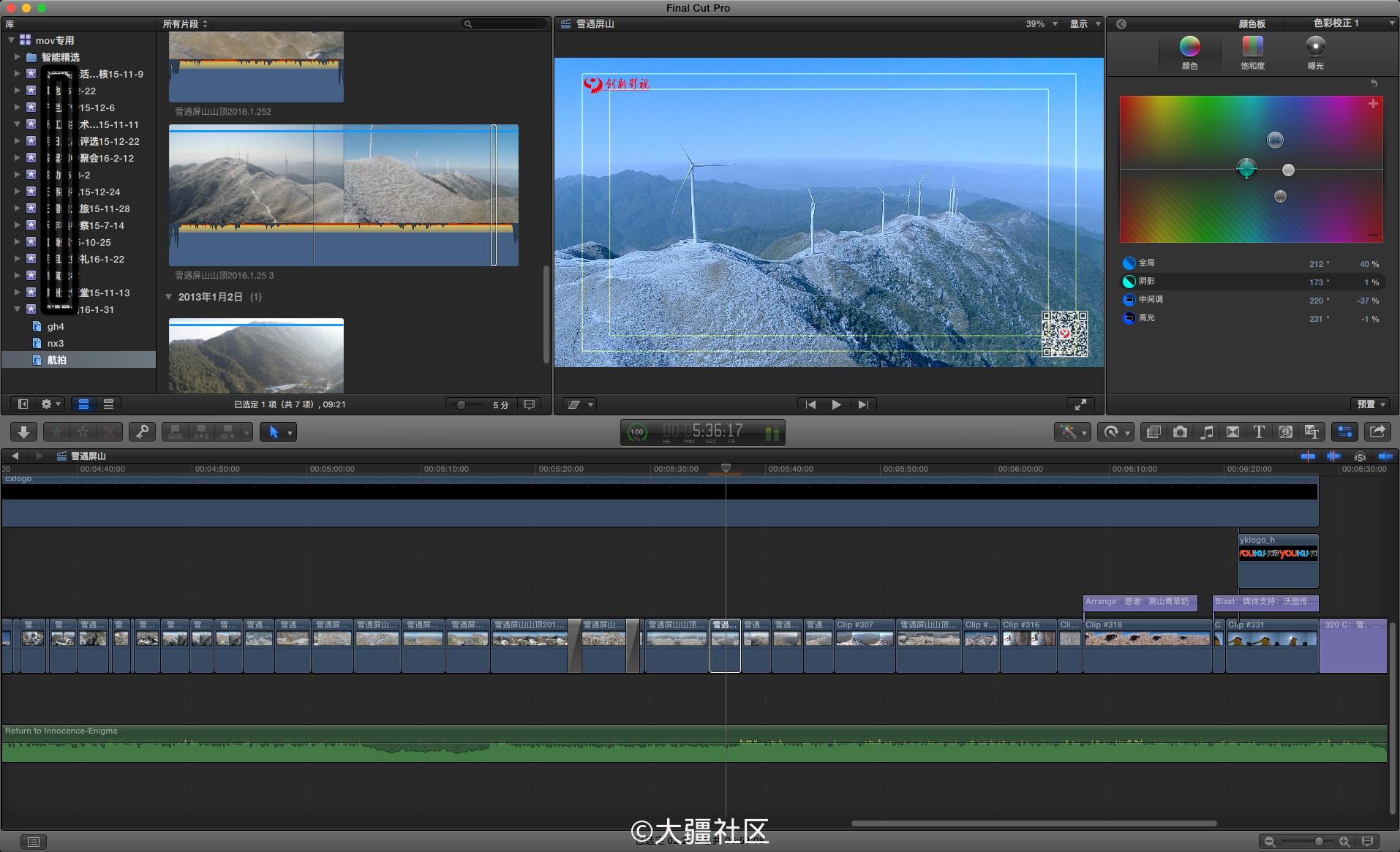This screenshot has width=1400, height=852.
Task: Open the keyword editor with the key icon
Action: click(142, 431)
